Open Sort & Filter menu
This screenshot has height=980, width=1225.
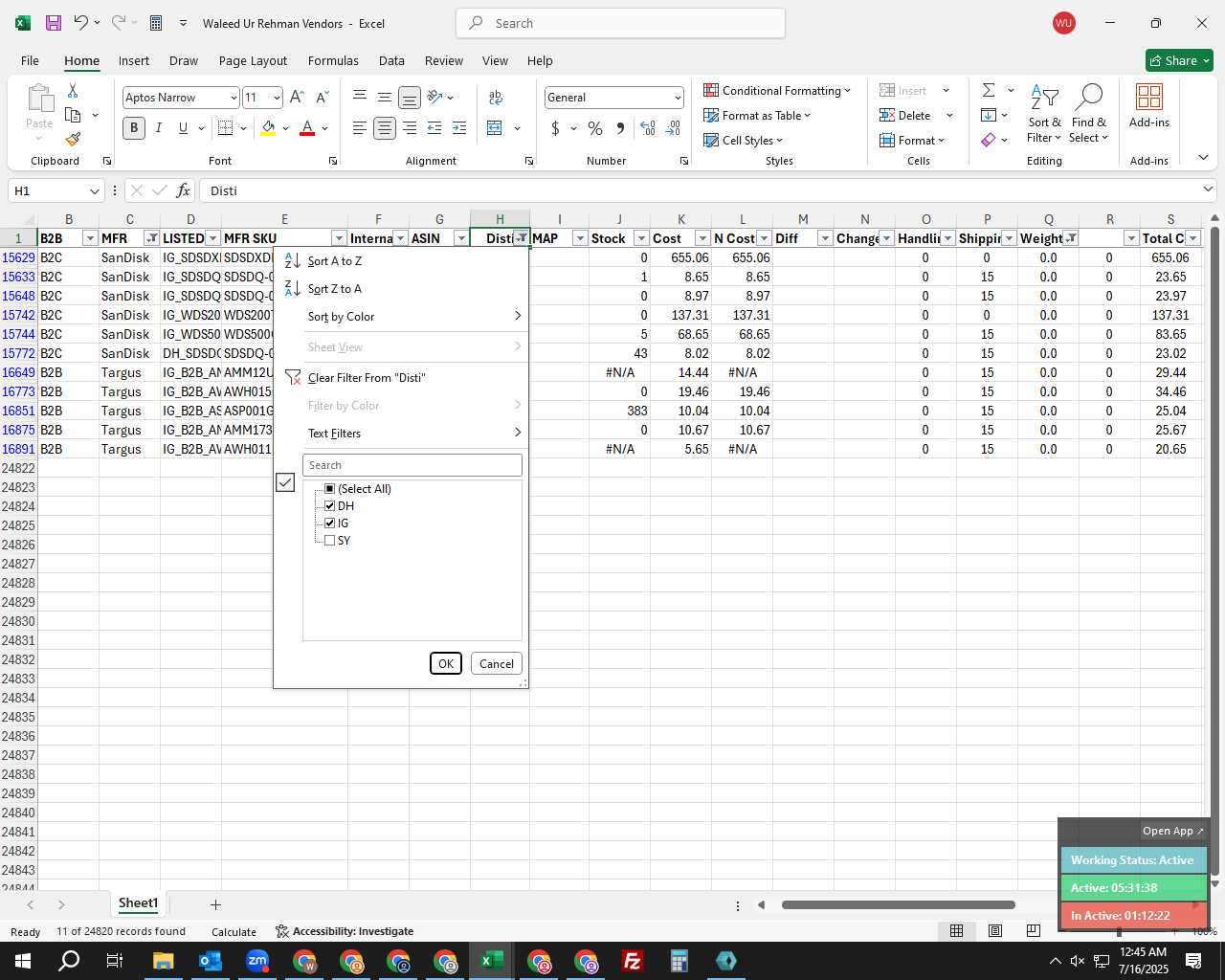(x=1044, y=115)
